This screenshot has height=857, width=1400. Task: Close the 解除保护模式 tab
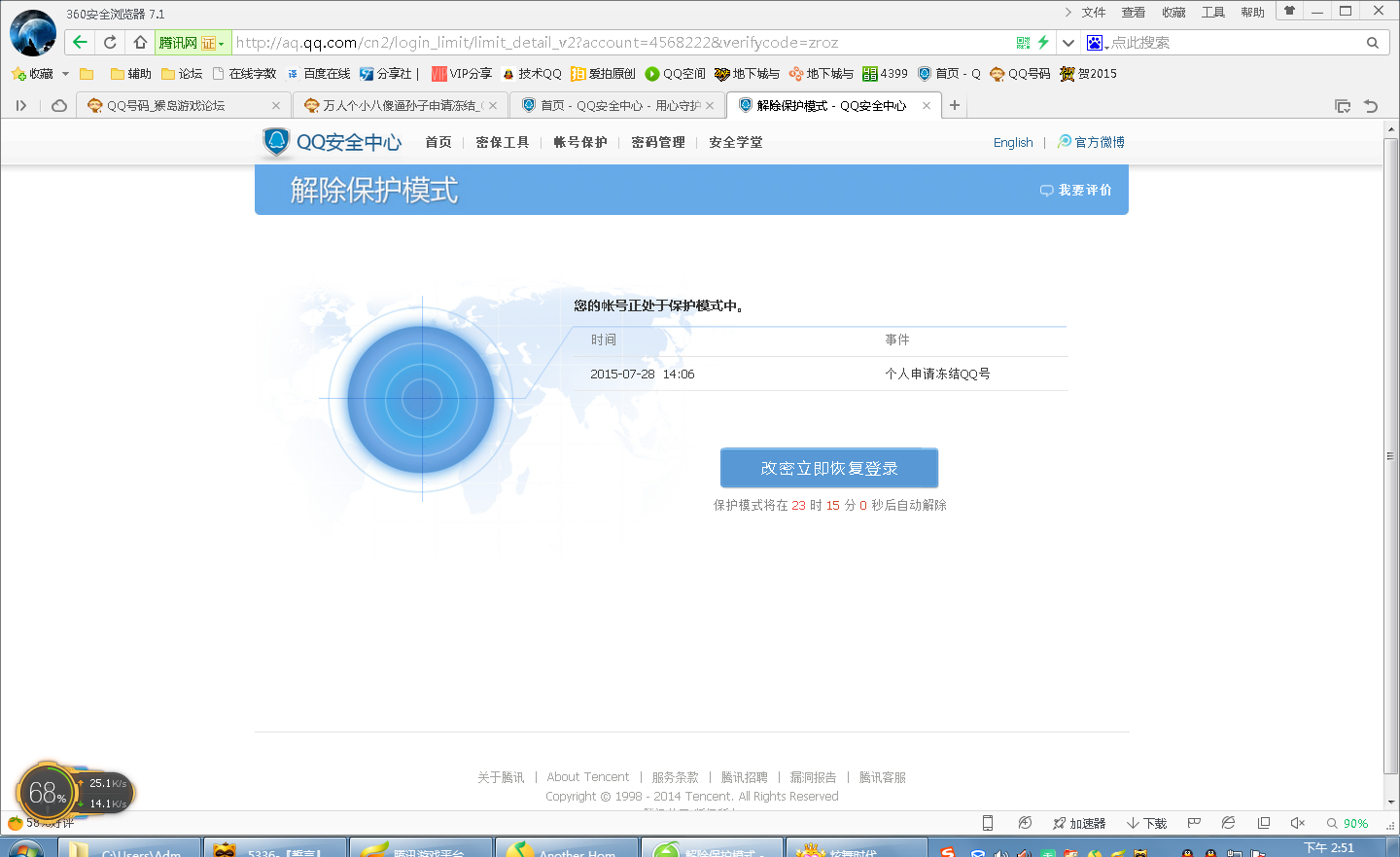tap(927, 105)
